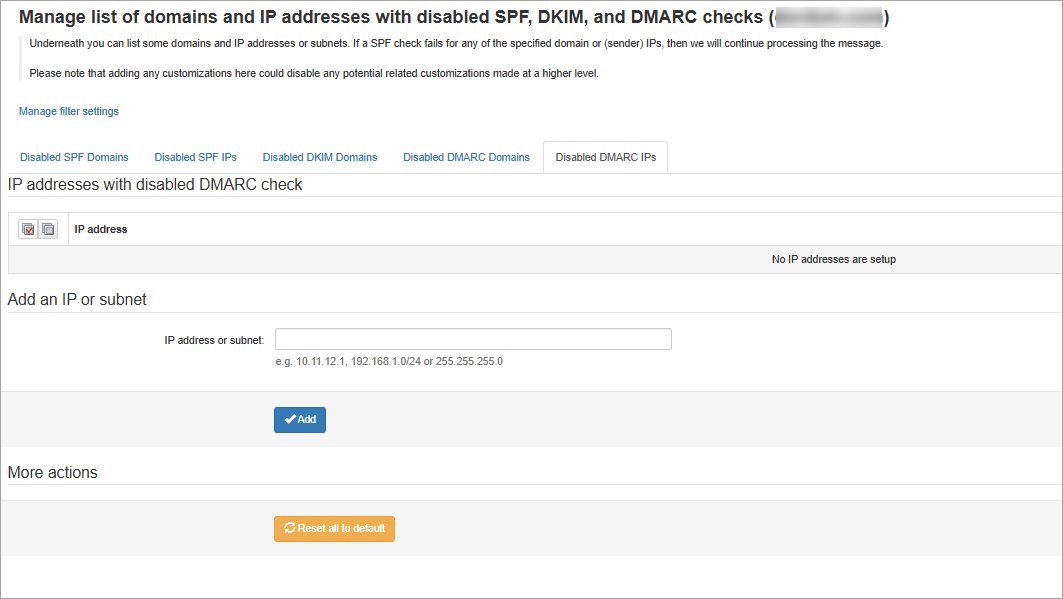Click the IP address column header
The image size is (1063, 599).
(x=101, y=229)
